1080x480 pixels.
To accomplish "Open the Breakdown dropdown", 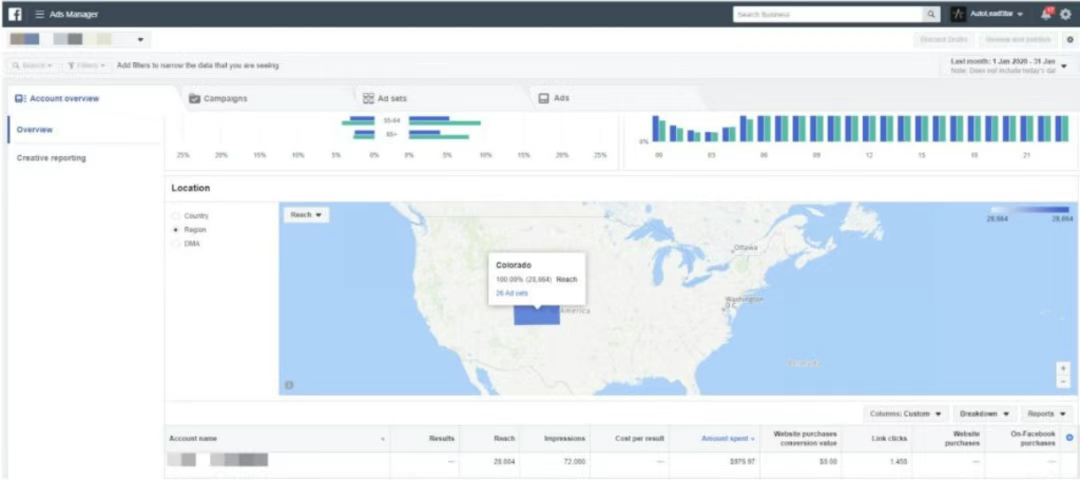I will 985,414.
